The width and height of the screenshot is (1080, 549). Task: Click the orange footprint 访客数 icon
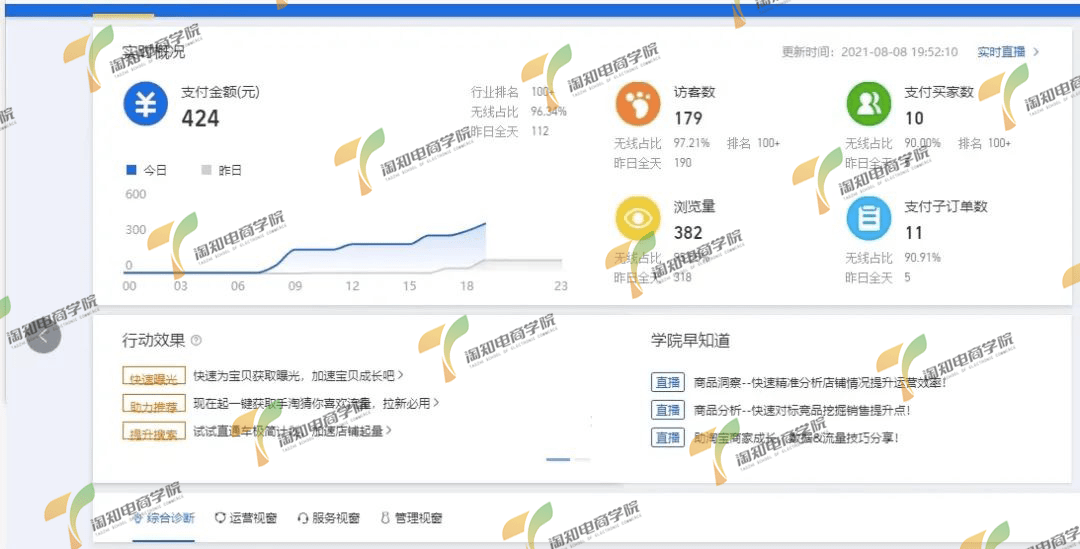coord(637,104)
